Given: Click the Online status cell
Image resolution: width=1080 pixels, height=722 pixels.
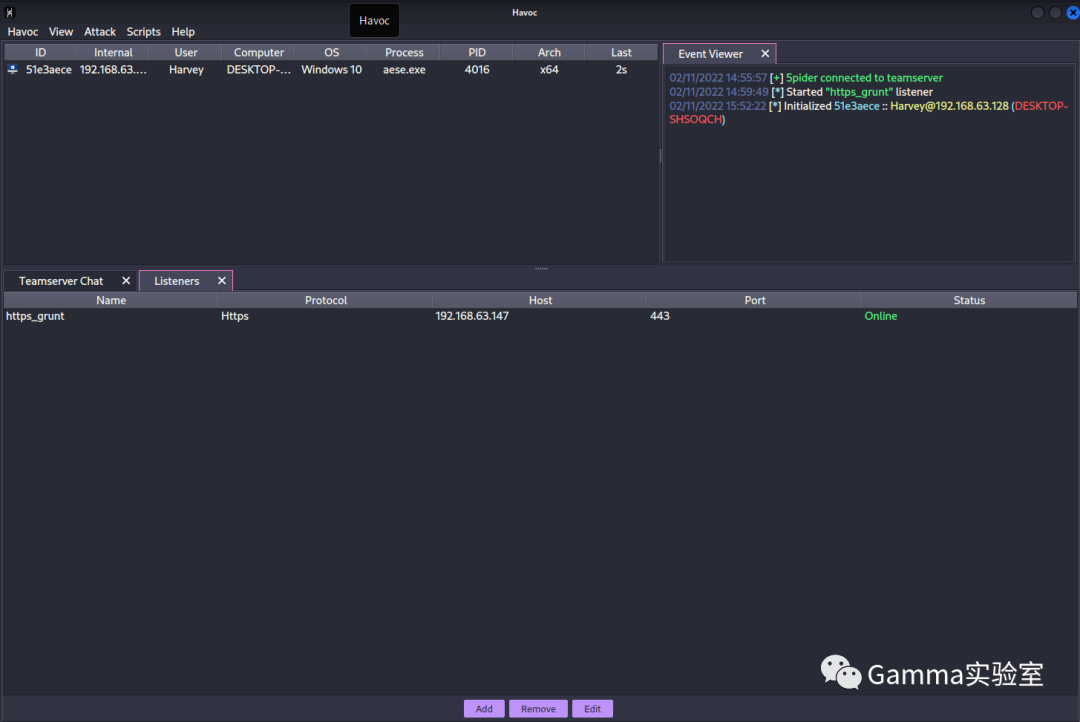Looking at the screenshot, I should tap(881, 316).
